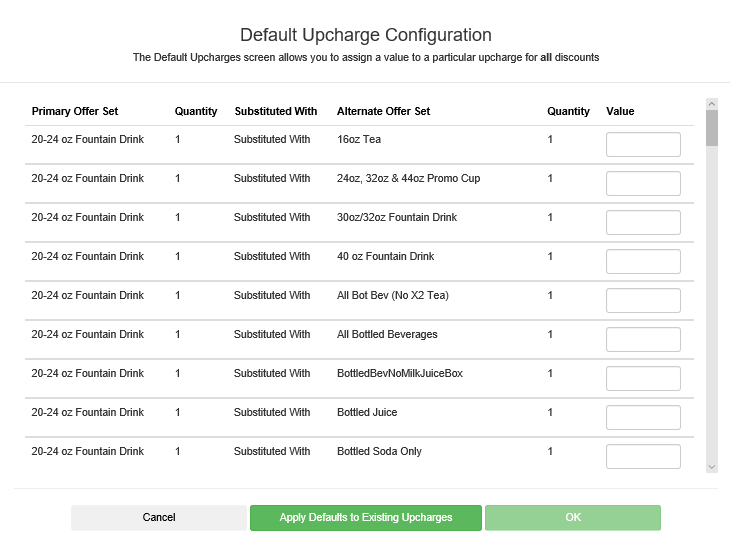Click value box for 30oz/32oz Fountain Drink
This screenshot has width=730, height=543.
[x=643, y=223]
